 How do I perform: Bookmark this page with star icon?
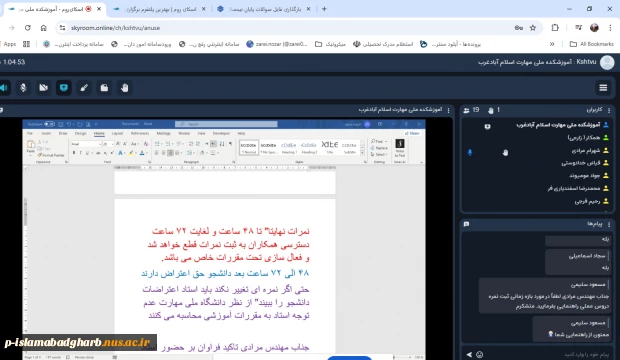[533, 28]
